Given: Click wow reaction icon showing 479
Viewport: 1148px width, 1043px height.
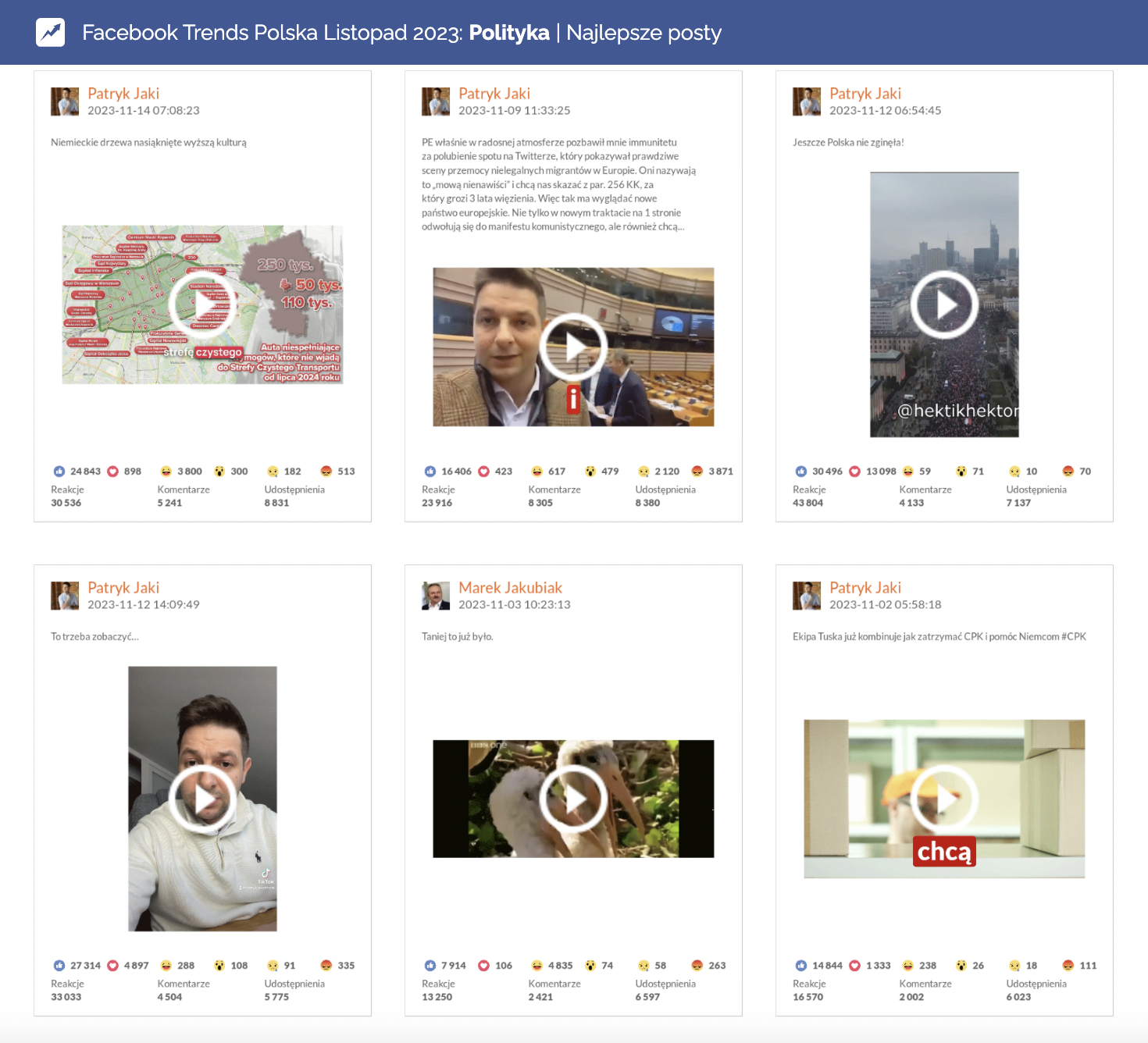Looking at the screenshot, I should pyautogui.click(x=590, y=472).
